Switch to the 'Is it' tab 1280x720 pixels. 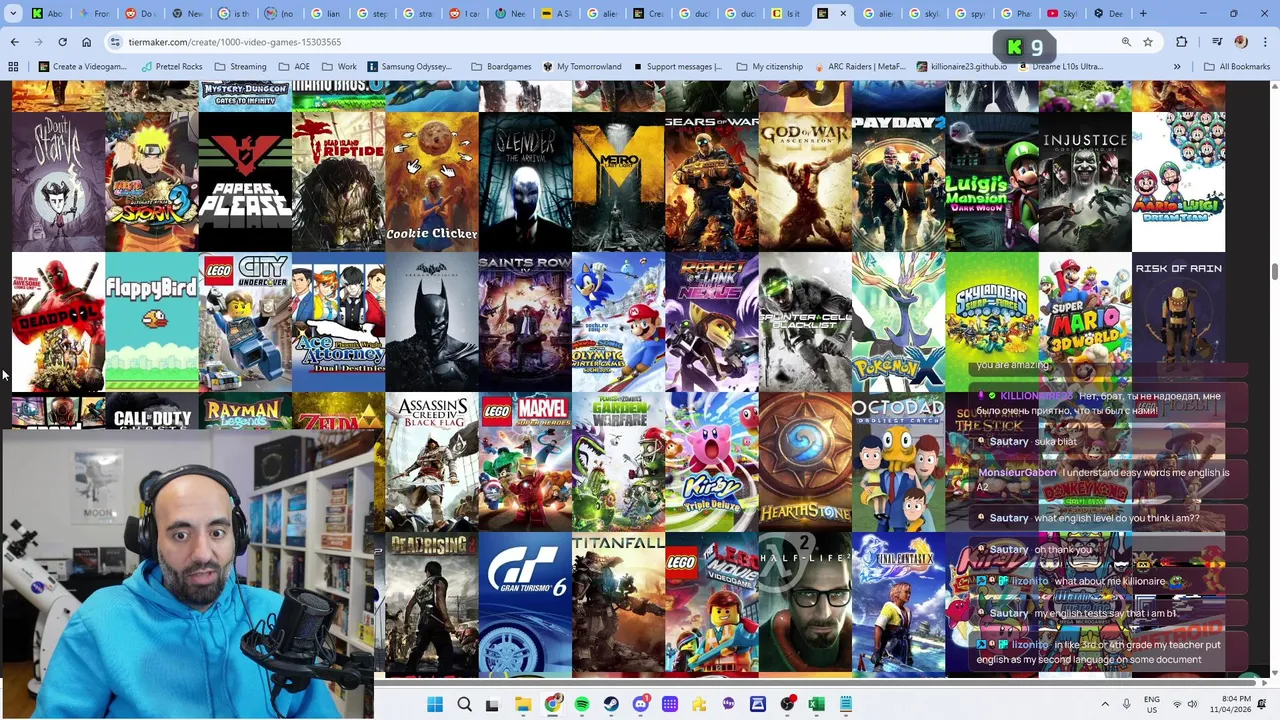tap(786, 13)
